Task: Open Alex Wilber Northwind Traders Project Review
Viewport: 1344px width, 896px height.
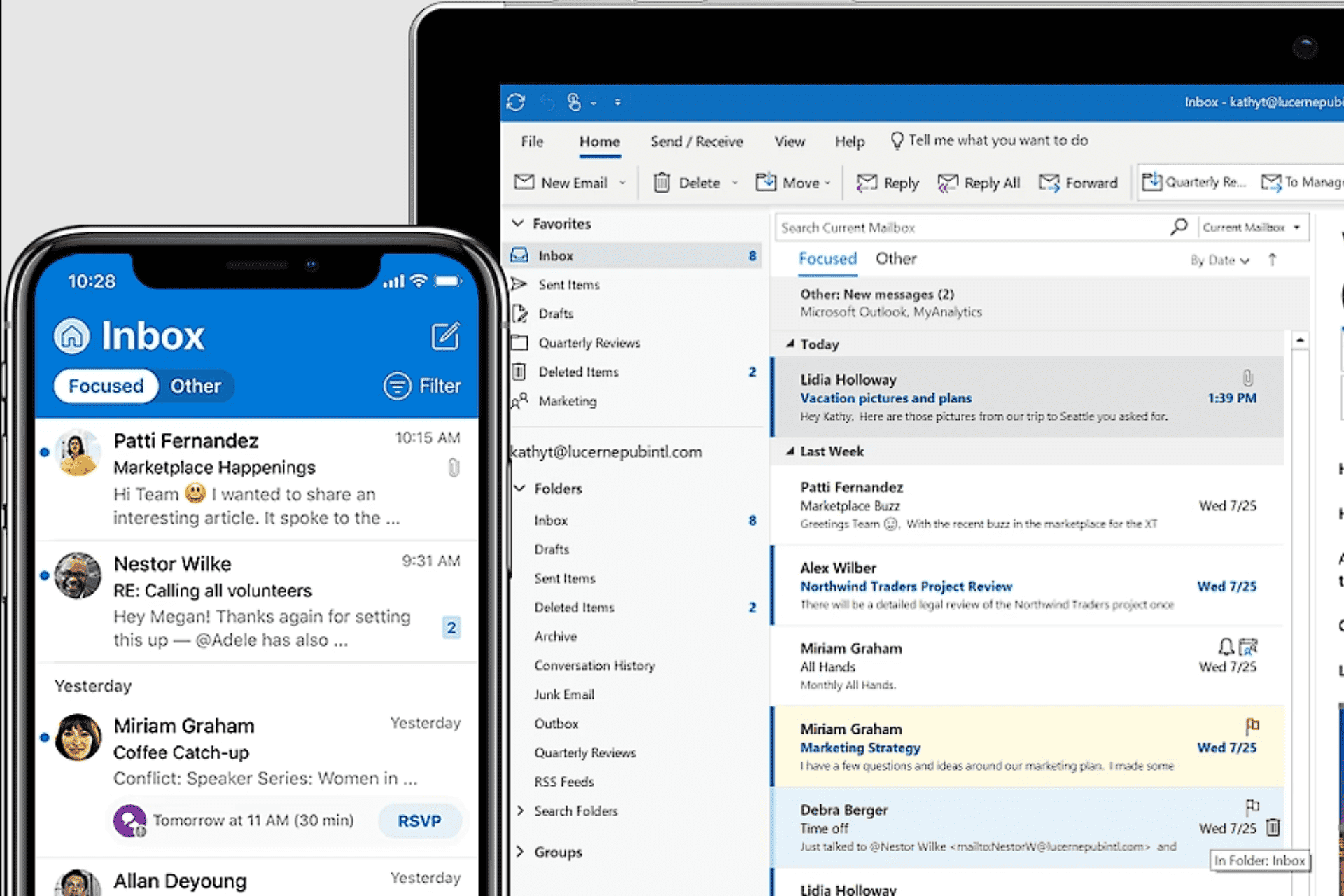Action: tap(1028, 586)
